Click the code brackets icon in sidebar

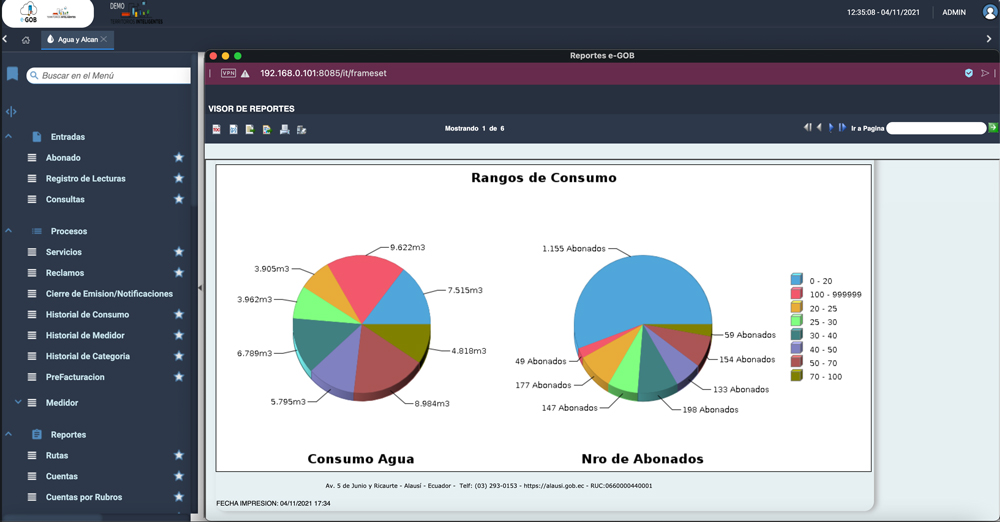11,112
